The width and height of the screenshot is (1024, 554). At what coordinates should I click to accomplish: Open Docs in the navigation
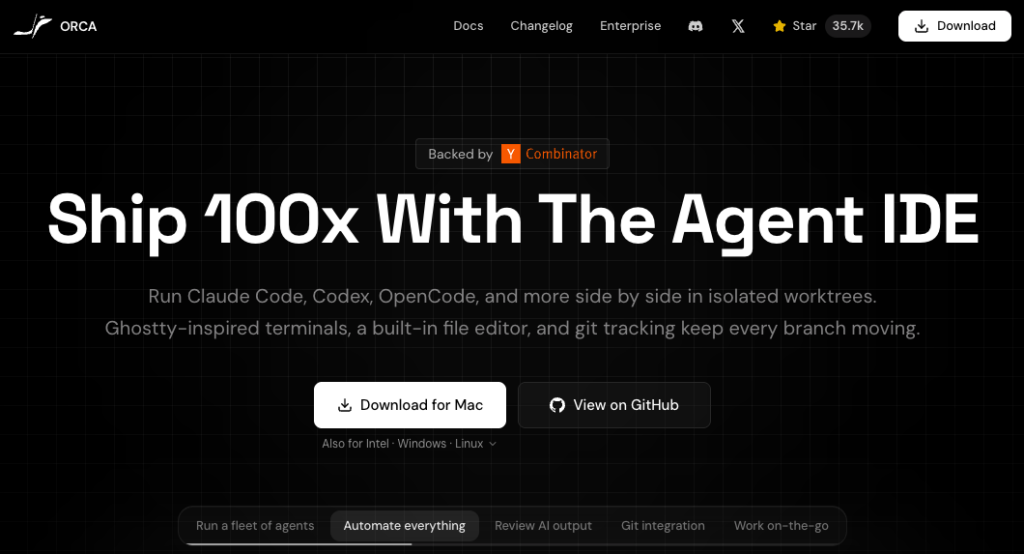click(x=468, y=26)
